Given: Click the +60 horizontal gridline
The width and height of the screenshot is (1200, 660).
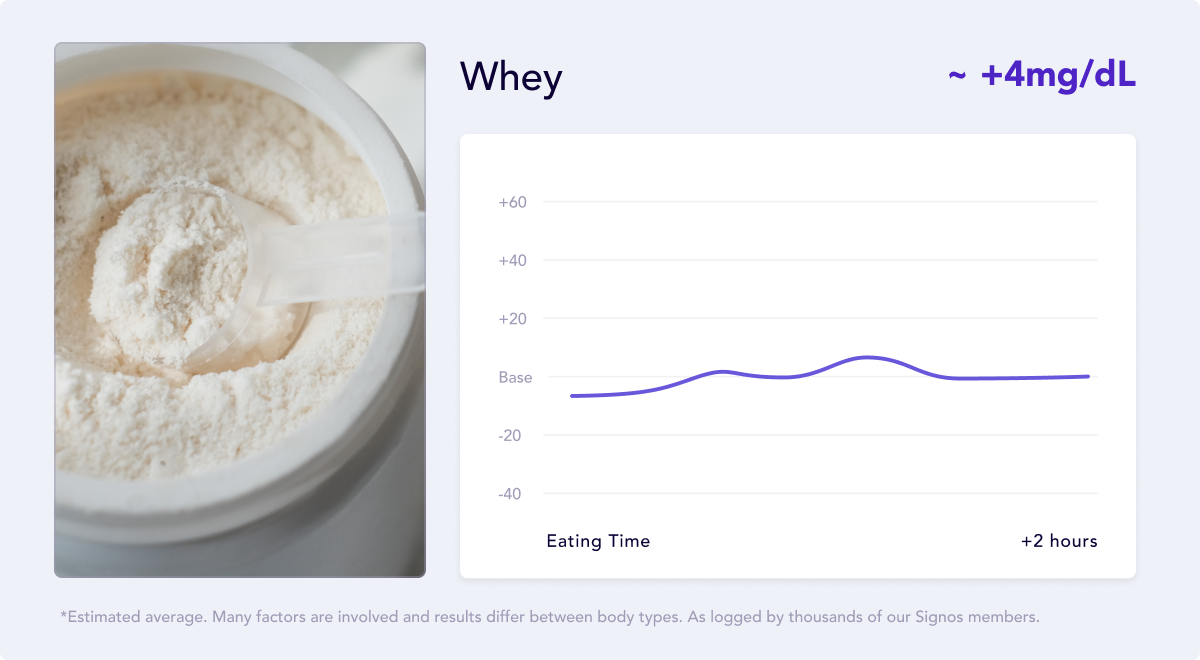Looking at the screenshot, I should pyautogui.click(x=820, y=202).
